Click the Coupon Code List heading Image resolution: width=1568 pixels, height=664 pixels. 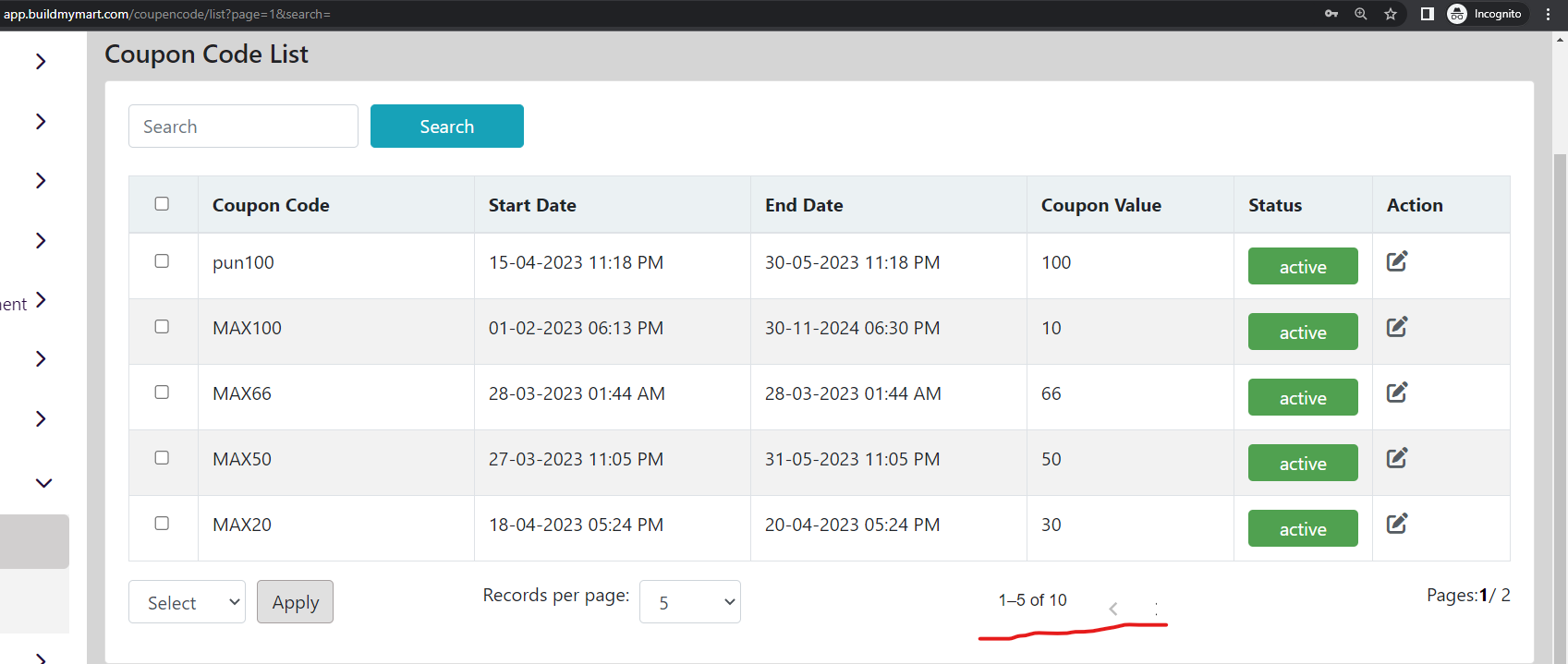coord(206,54)
